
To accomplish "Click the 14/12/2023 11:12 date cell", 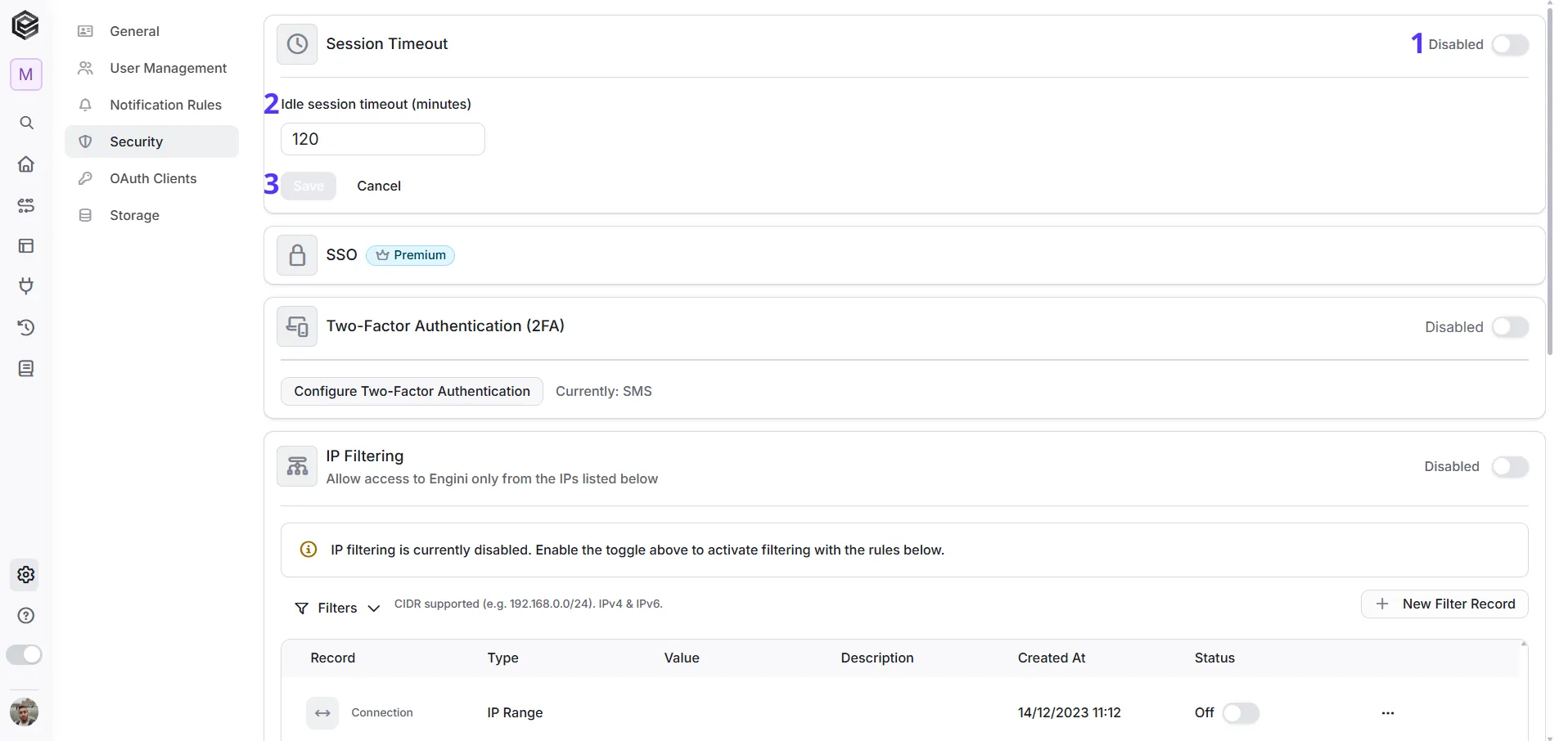I will (1069, 712).
